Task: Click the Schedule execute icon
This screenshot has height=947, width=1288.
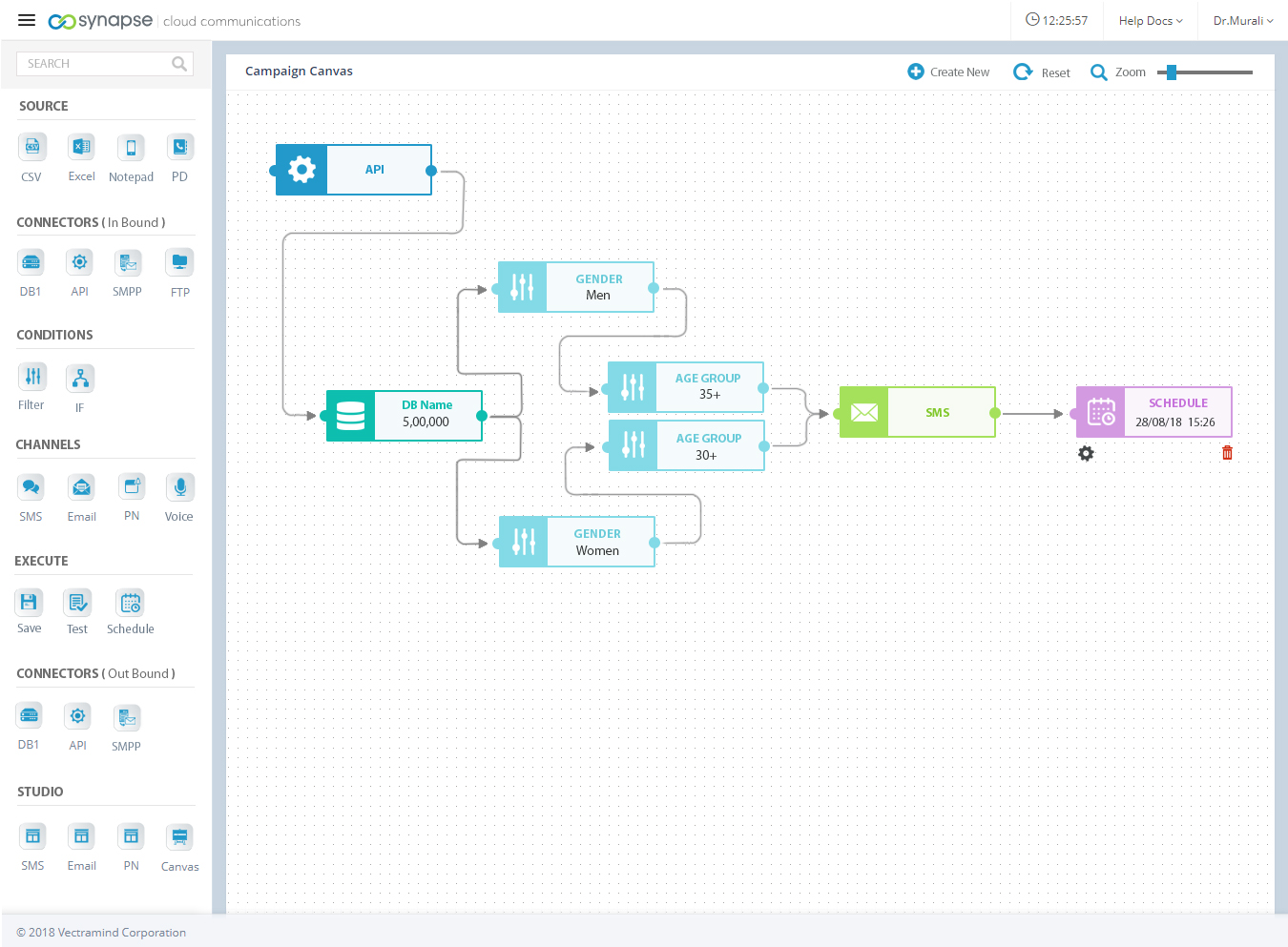Action: click(131, 603)
